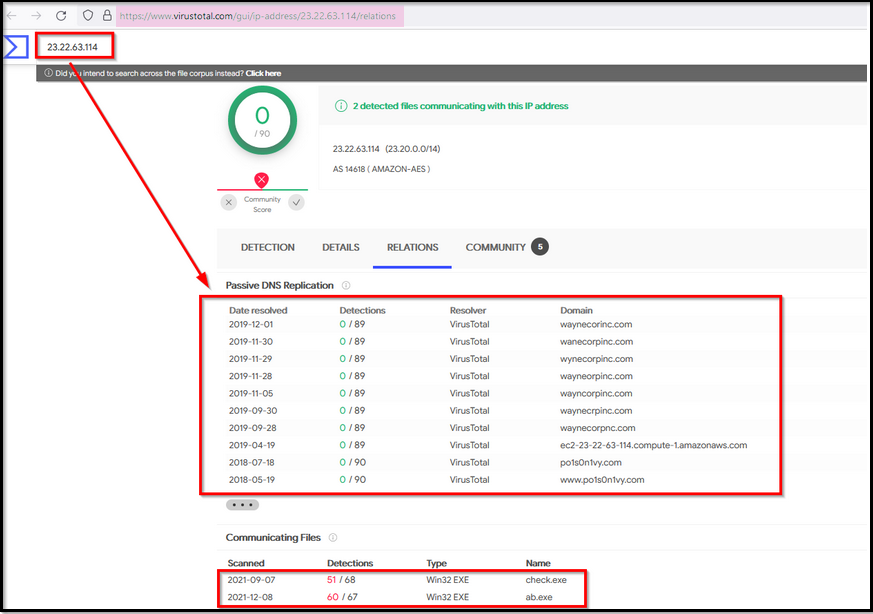Vote malicious with the X community button
This screenshot has height=614, width=873.
coord(228,203)
